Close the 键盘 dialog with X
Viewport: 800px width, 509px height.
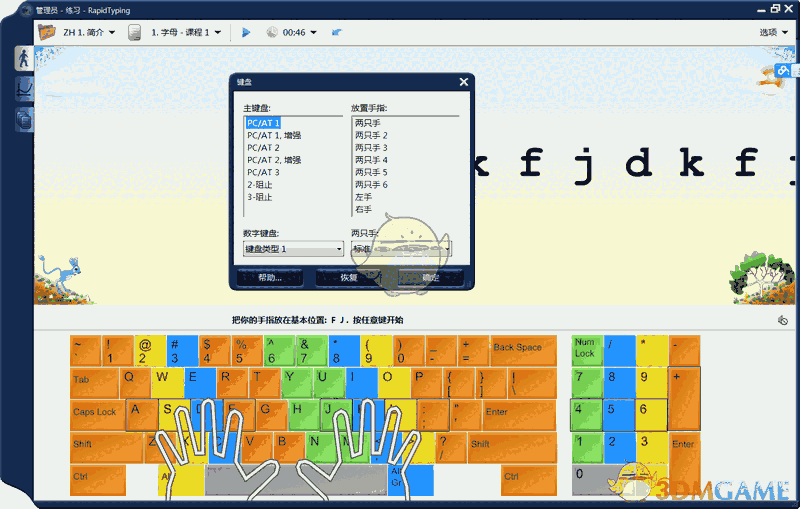coord(464,82)
